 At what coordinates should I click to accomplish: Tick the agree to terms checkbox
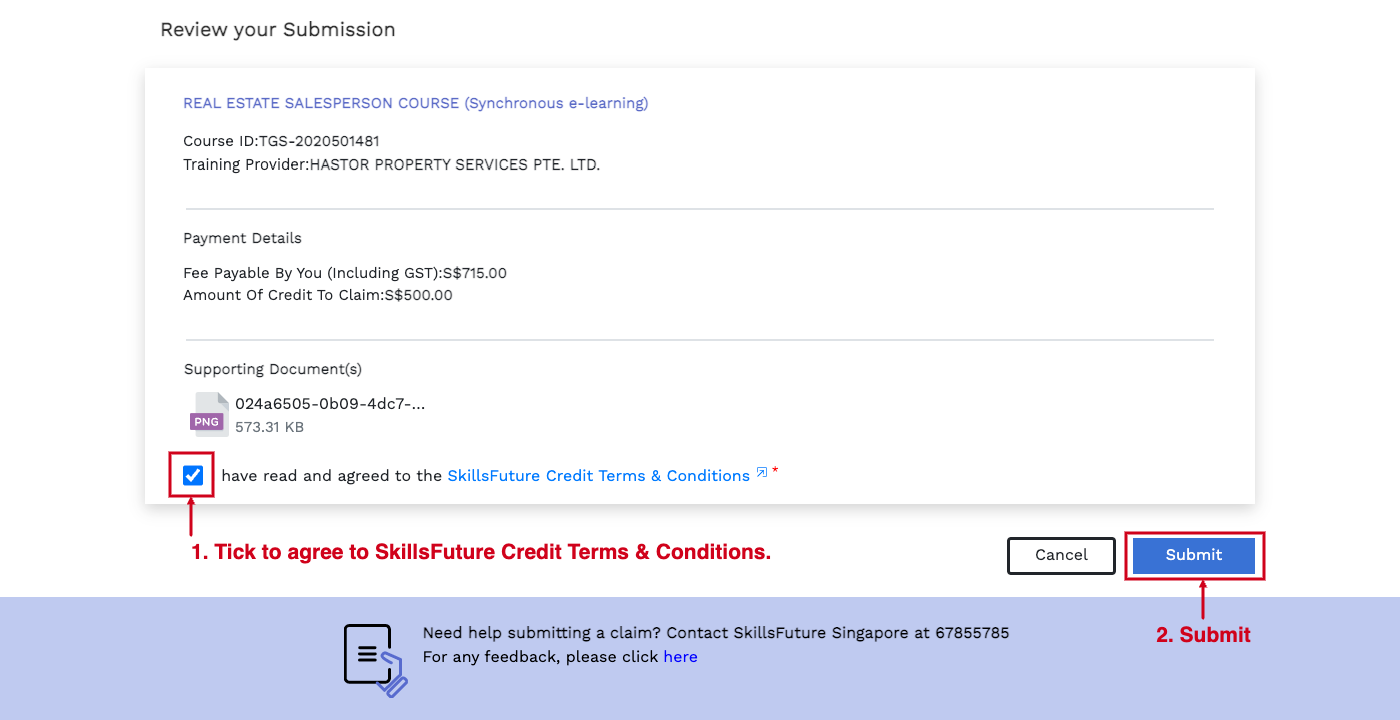coord(193,475)
